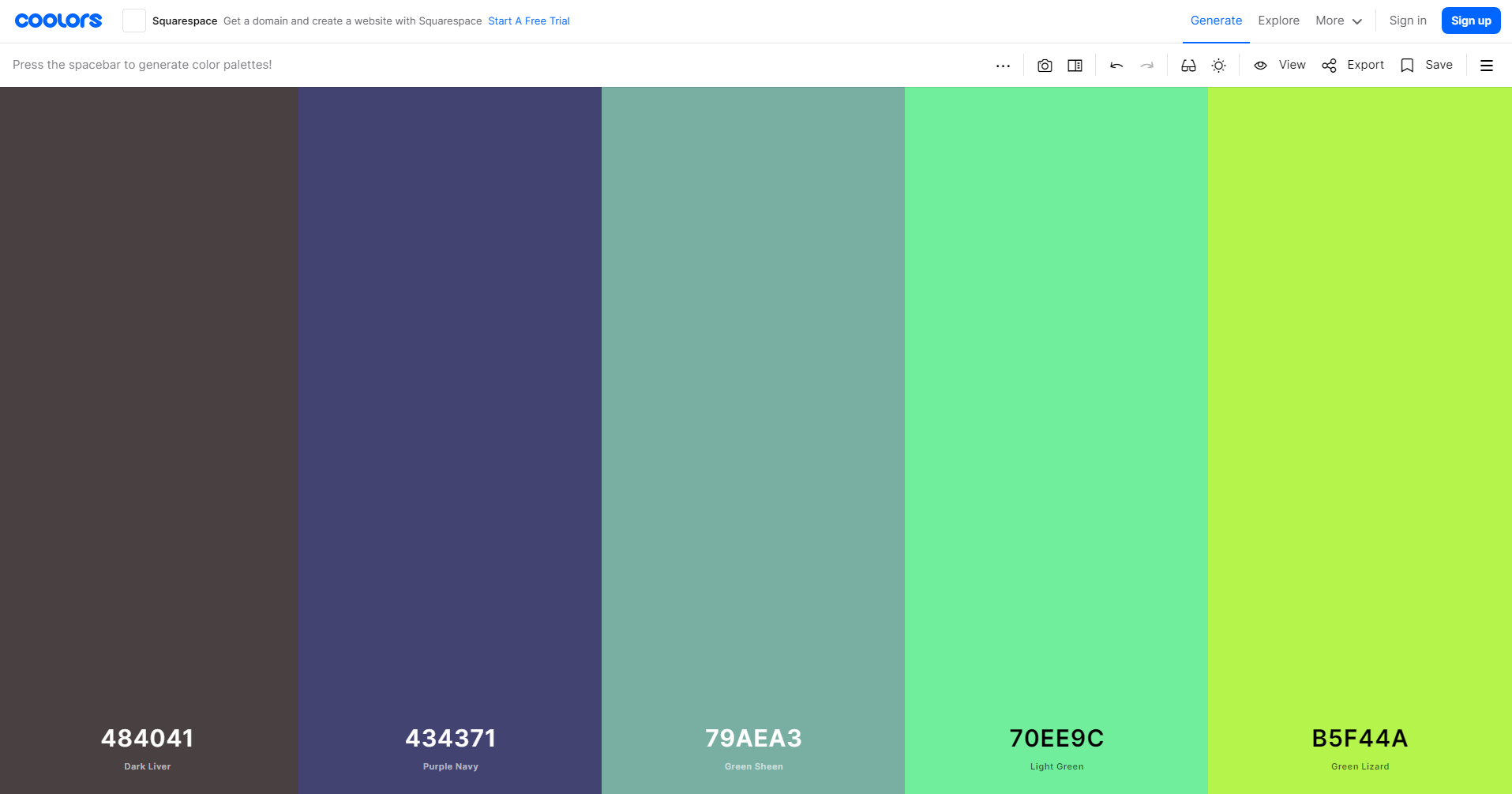Click the hex code 484041

(148, 738)
